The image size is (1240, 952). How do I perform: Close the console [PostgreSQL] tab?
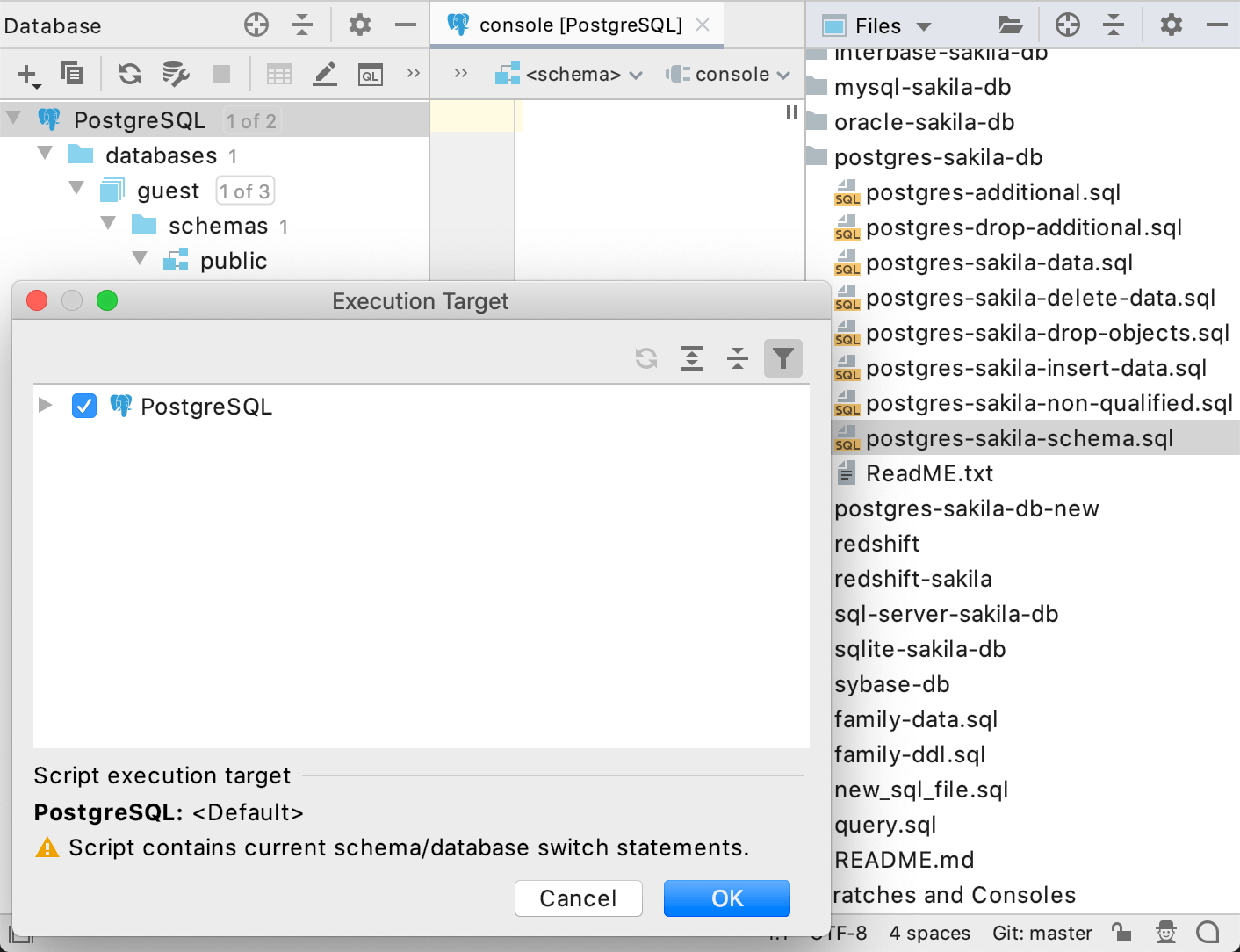coord(703,25)
